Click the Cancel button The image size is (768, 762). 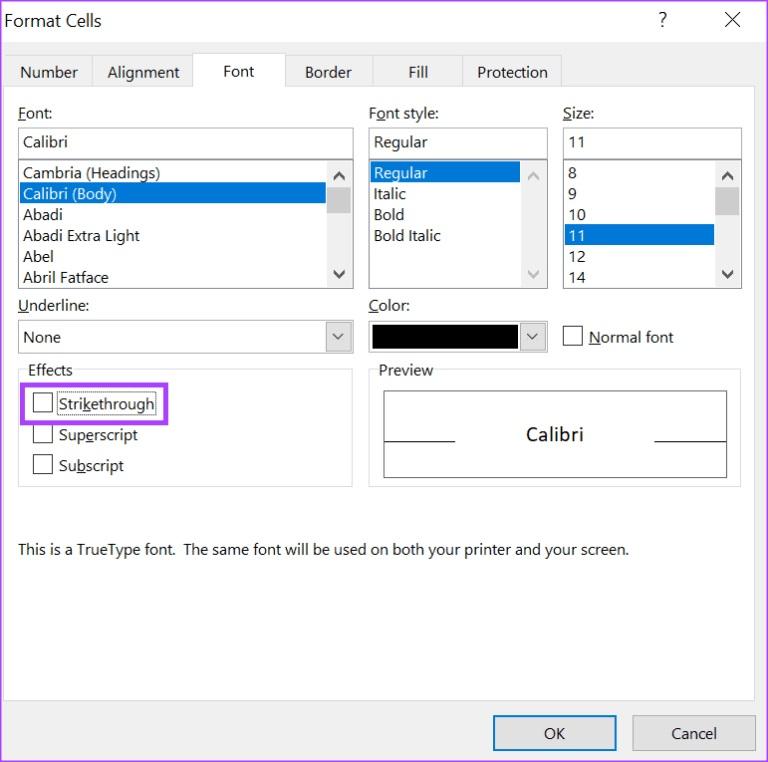(694, 733)
